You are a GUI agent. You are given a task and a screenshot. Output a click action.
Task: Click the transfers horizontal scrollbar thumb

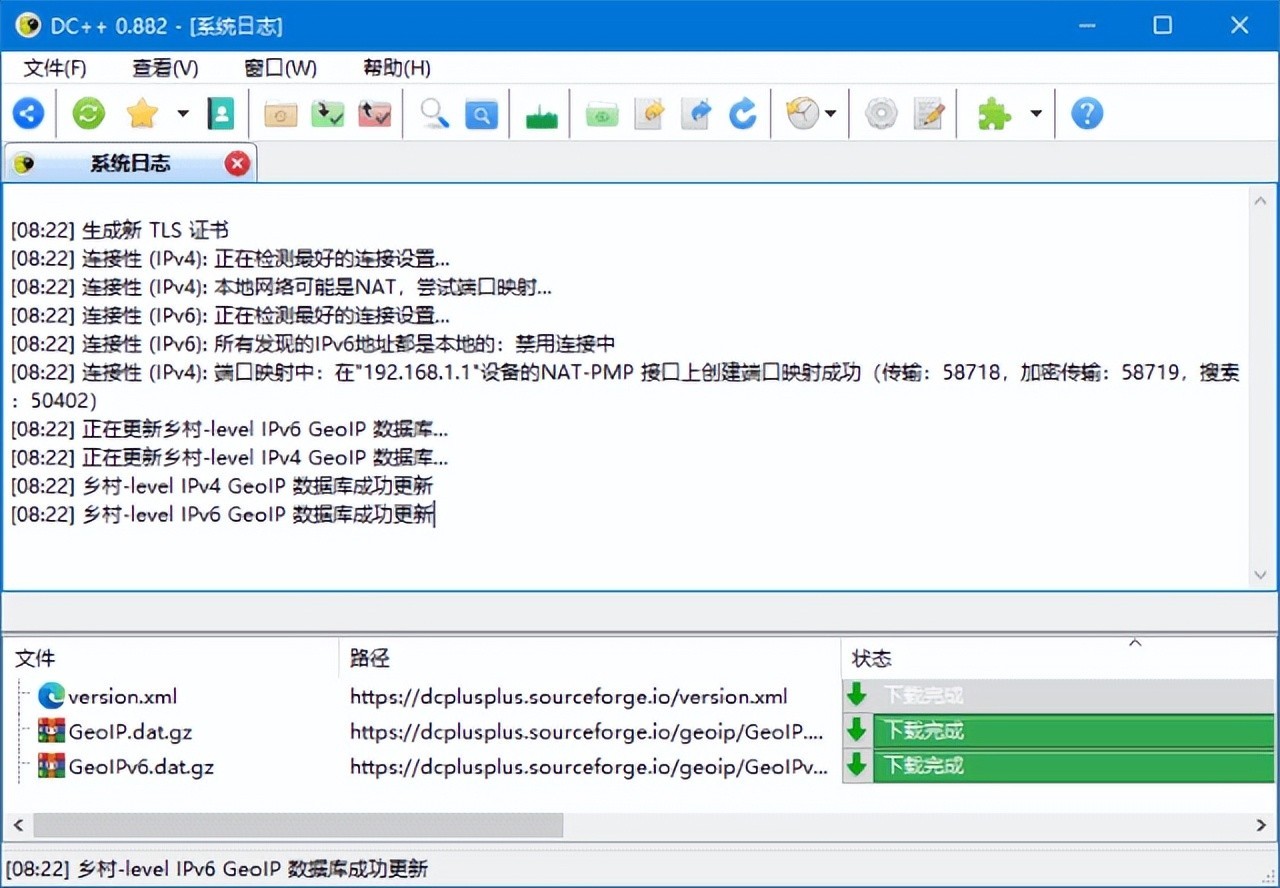coord(298,825)
